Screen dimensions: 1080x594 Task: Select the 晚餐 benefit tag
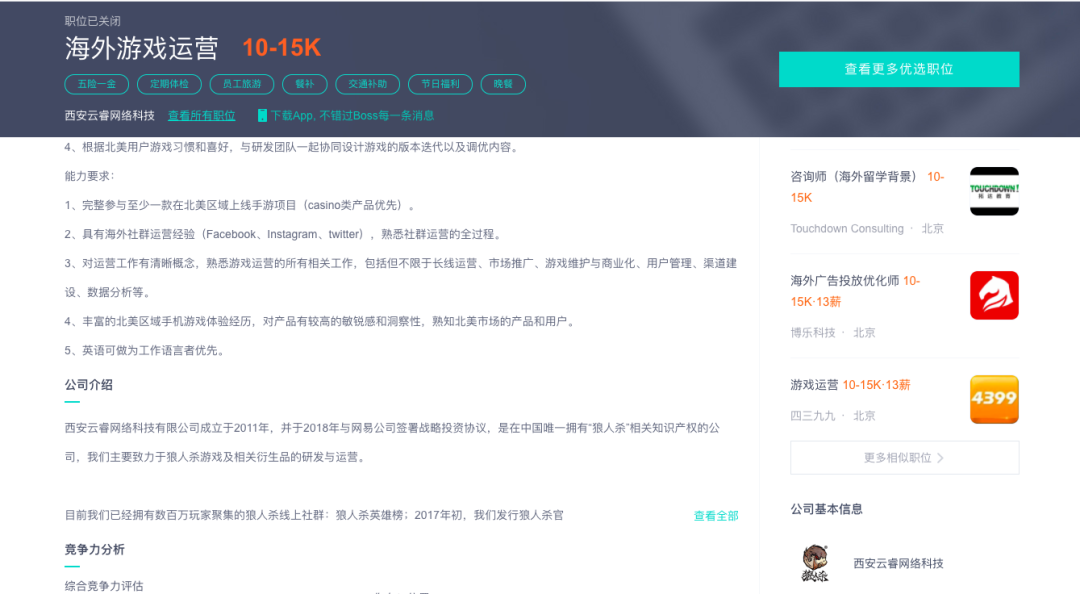[503, 84]
